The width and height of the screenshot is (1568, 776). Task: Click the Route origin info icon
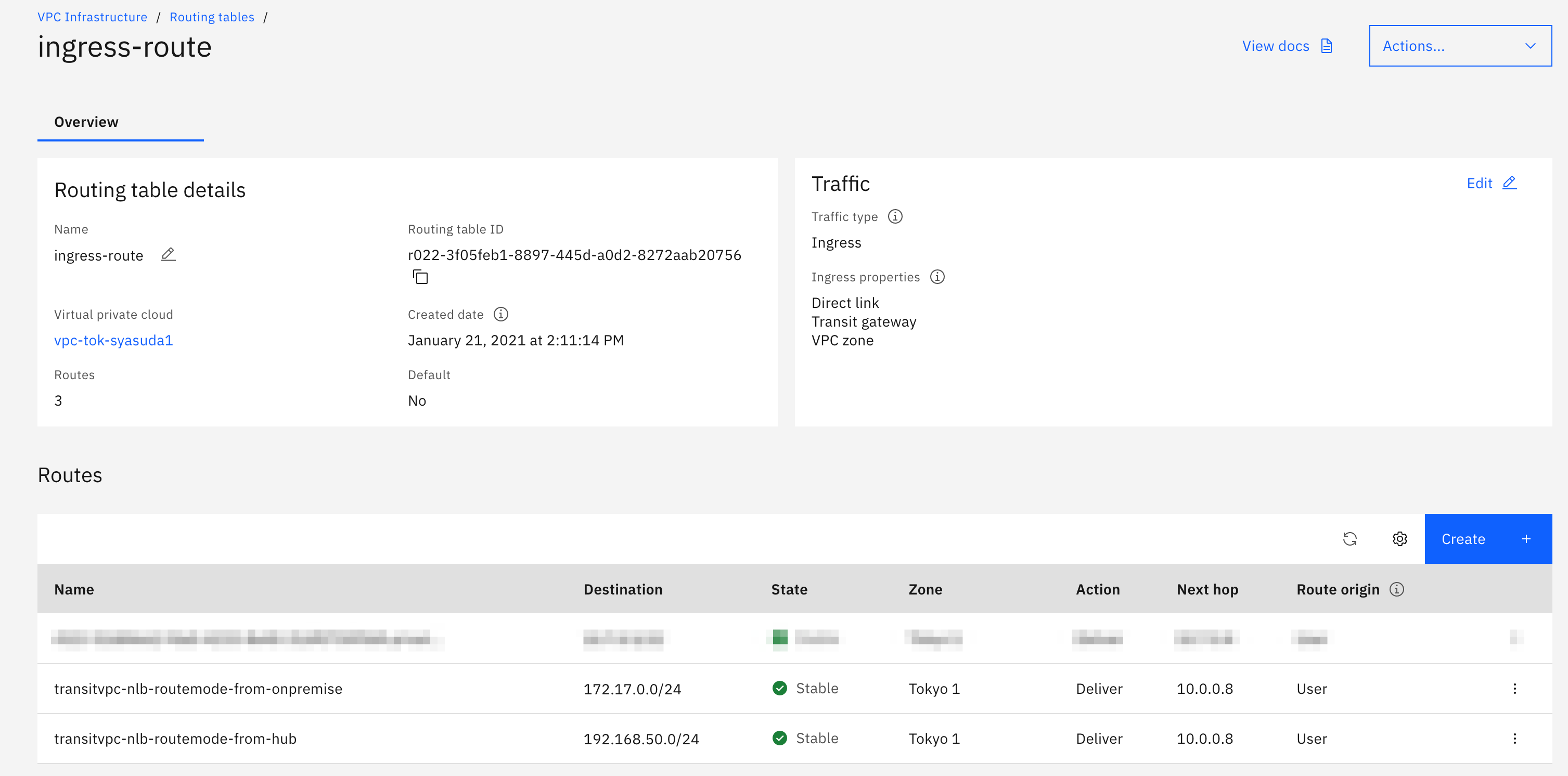click(1396, 589)
